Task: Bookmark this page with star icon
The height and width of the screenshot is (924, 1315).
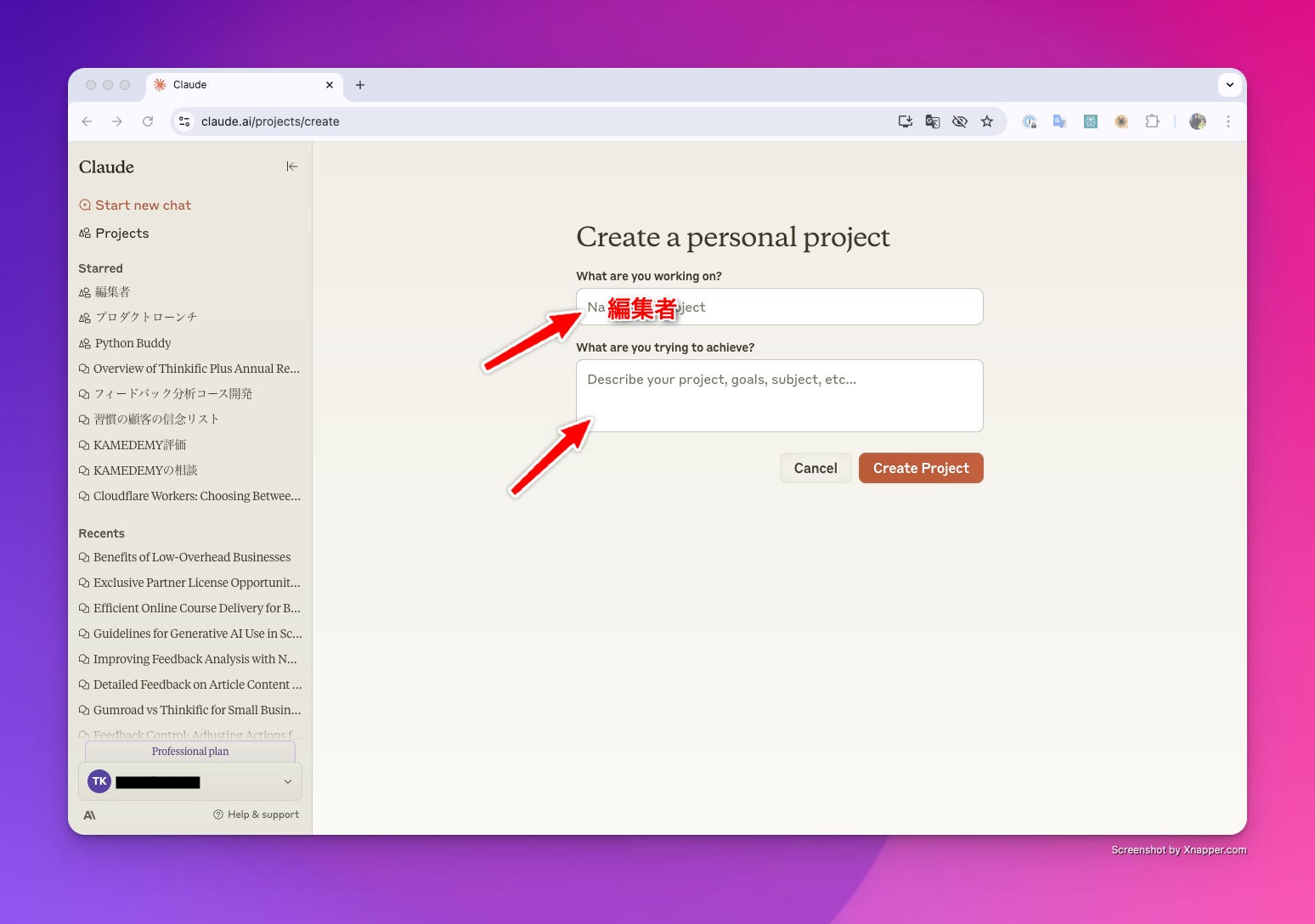Action: (987, 121)
